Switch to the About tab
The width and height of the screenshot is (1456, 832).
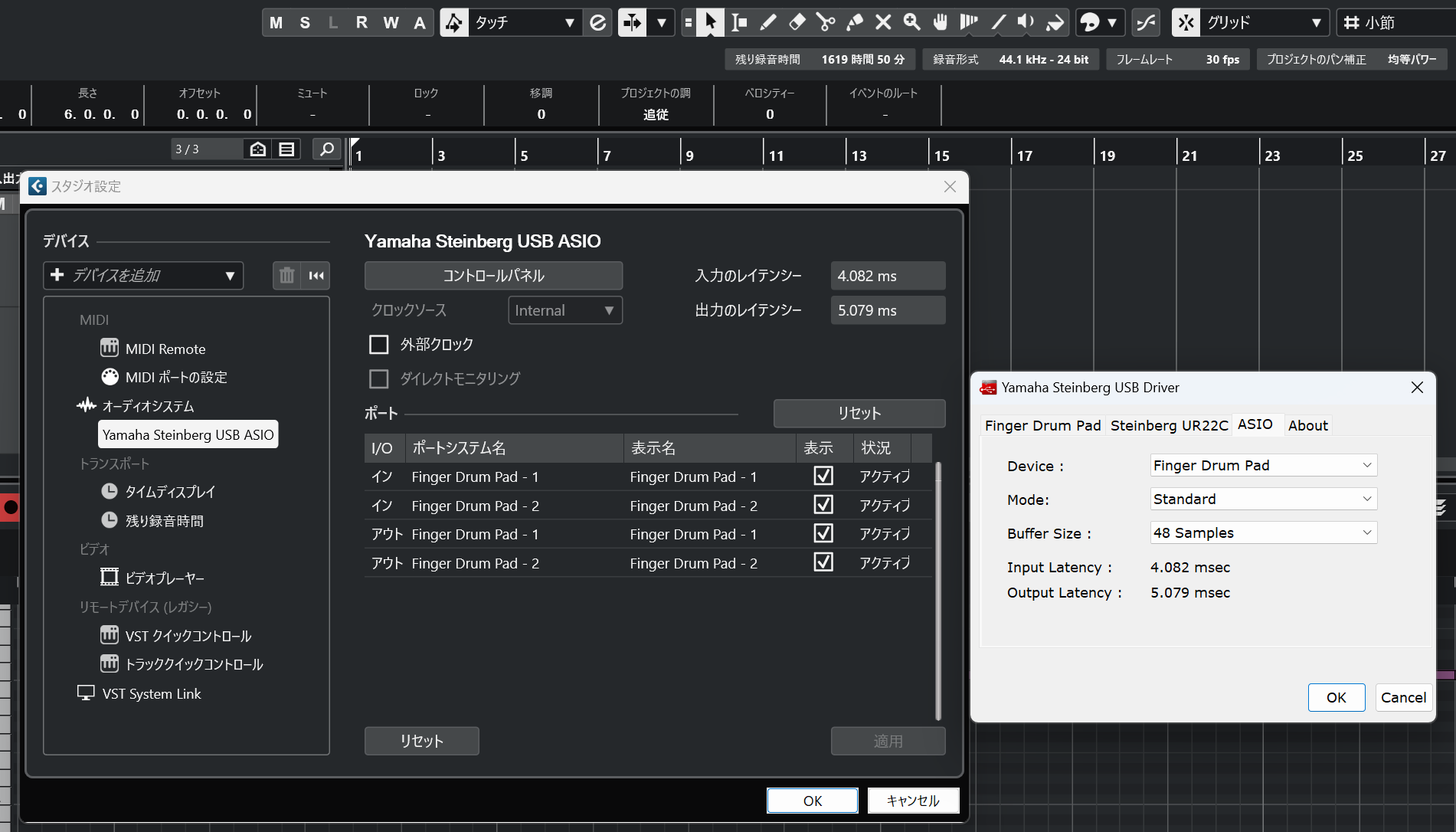point(1307,425)
